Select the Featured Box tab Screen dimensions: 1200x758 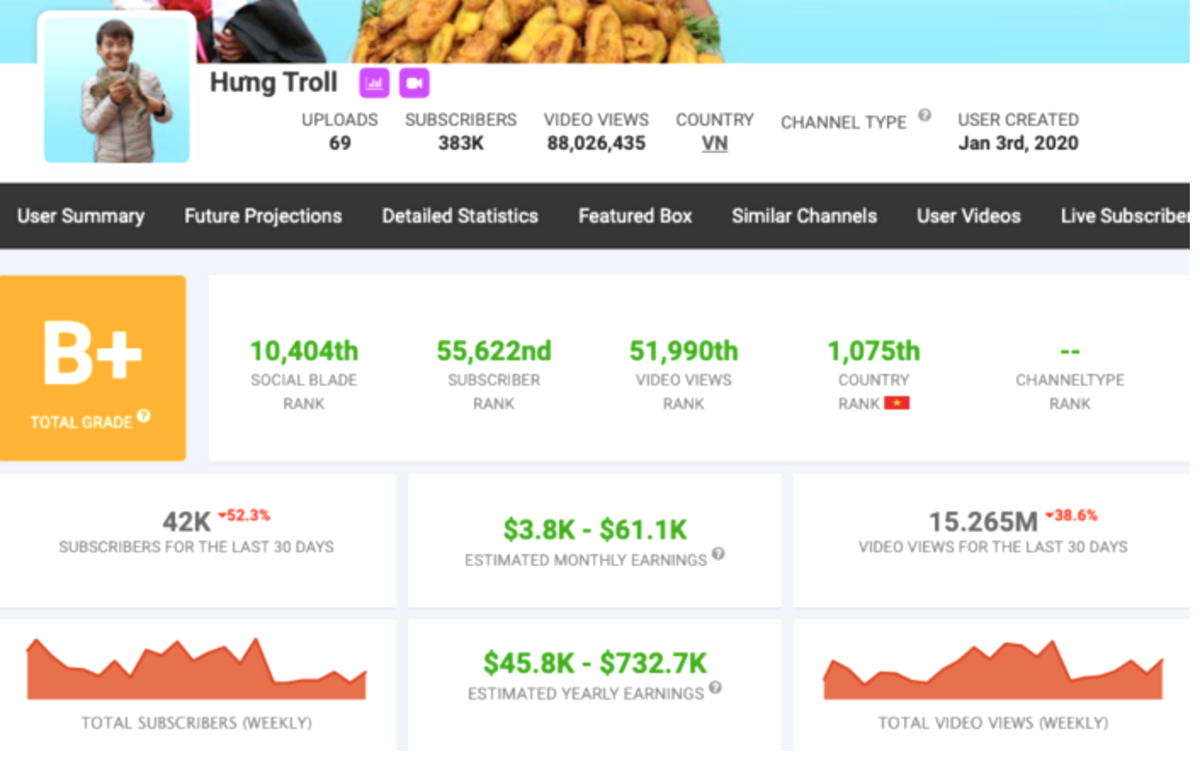tap(635, 216)
